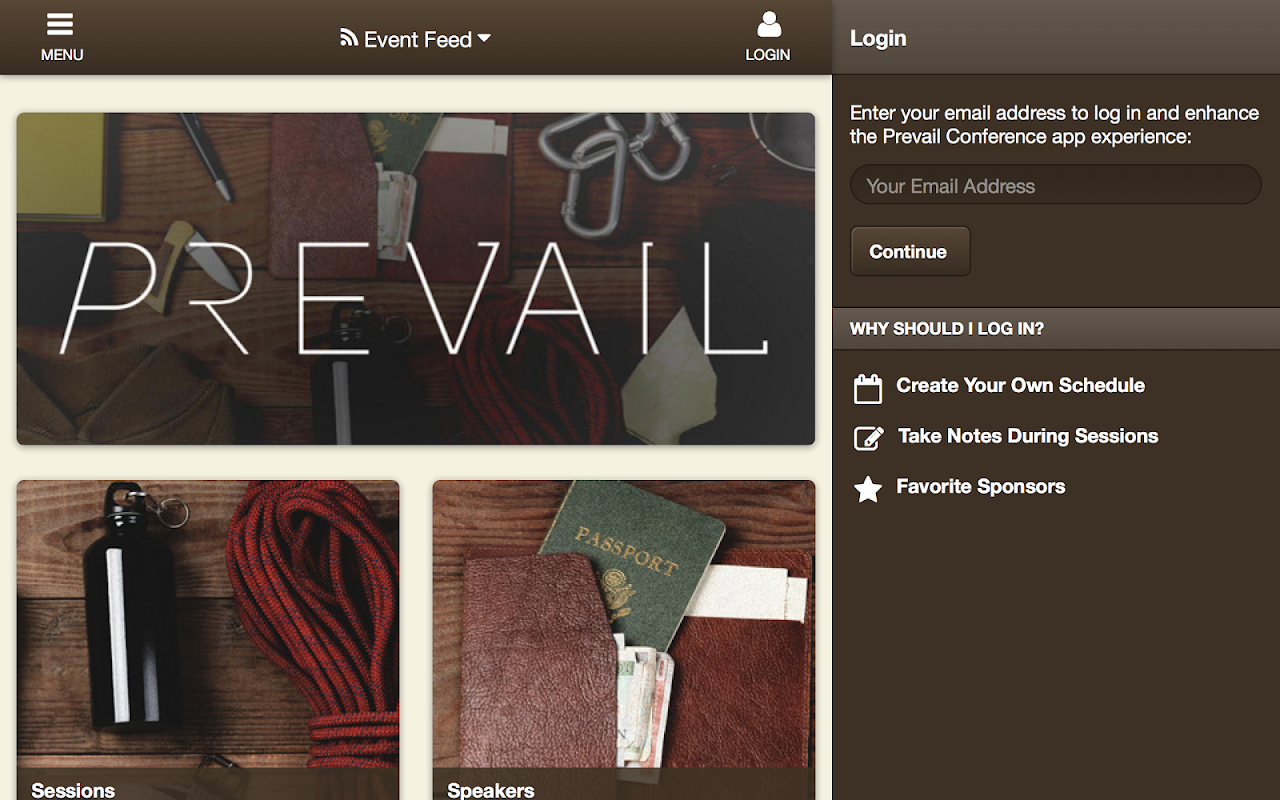Open the hamburger MENU icon
This screenshot has width=1280, height=800.
(x=60, y=24)
